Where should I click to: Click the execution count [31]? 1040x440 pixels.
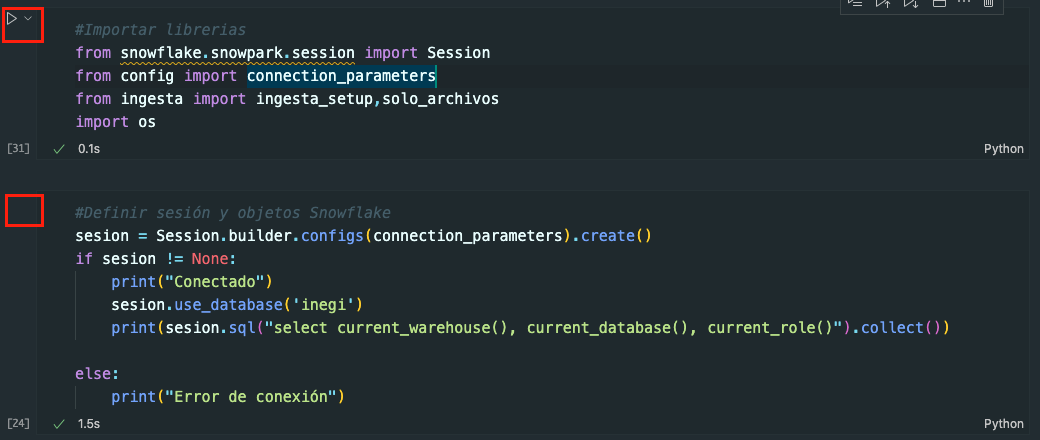[x=18, y=148]
